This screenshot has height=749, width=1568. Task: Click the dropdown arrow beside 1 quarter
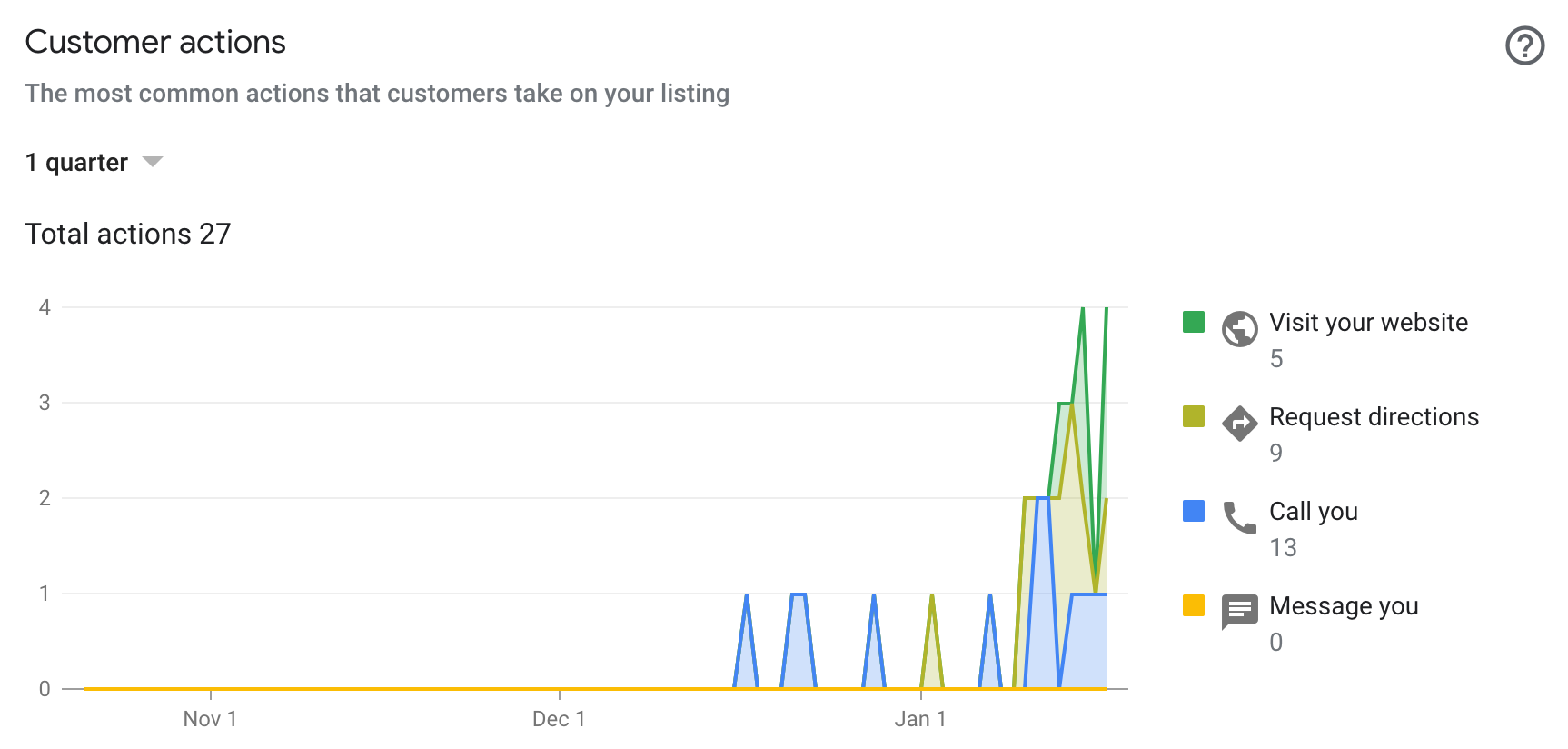click(153, 162)
